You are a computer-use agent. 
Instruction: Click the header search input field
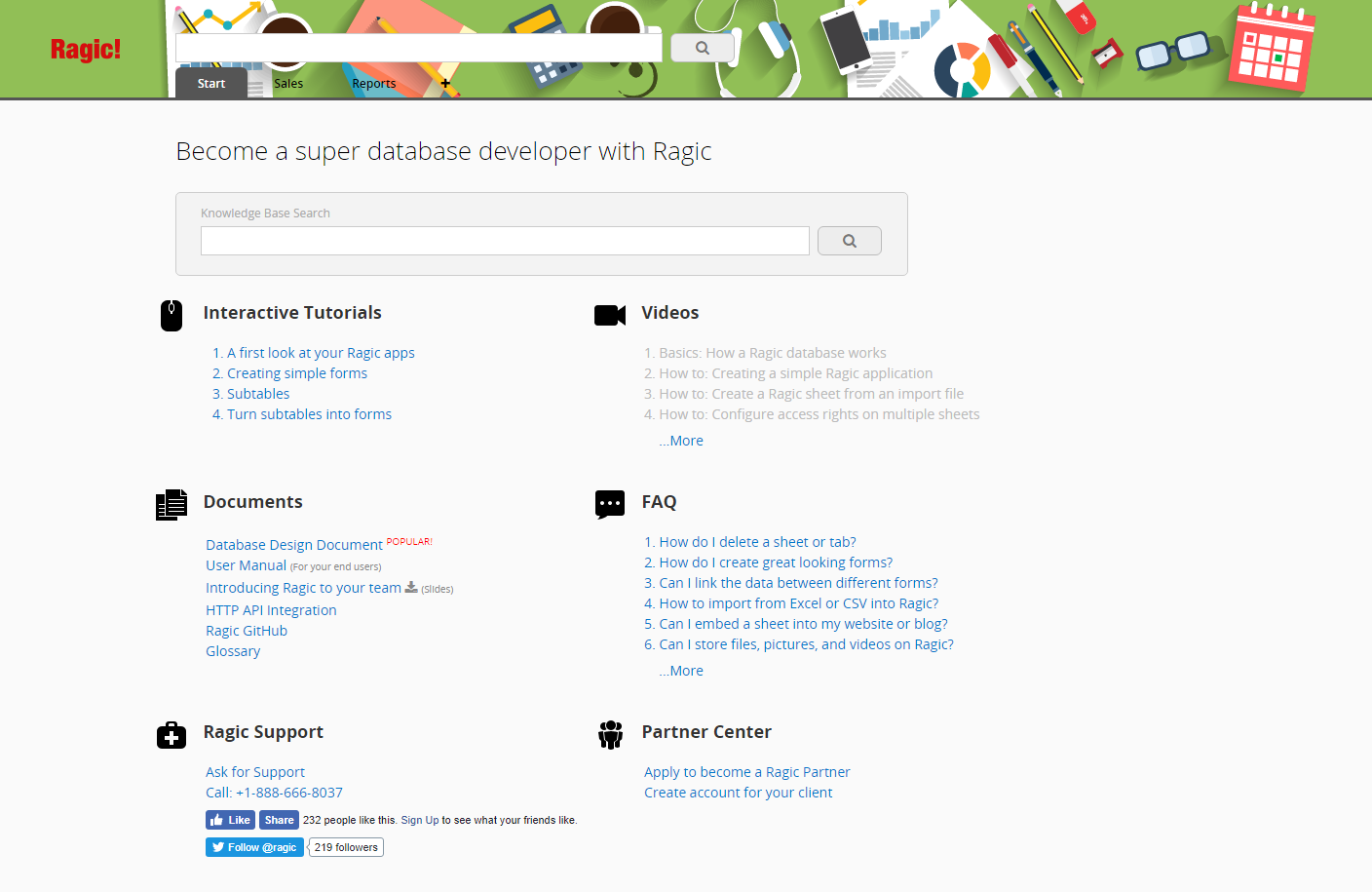(x=419, y=48)
